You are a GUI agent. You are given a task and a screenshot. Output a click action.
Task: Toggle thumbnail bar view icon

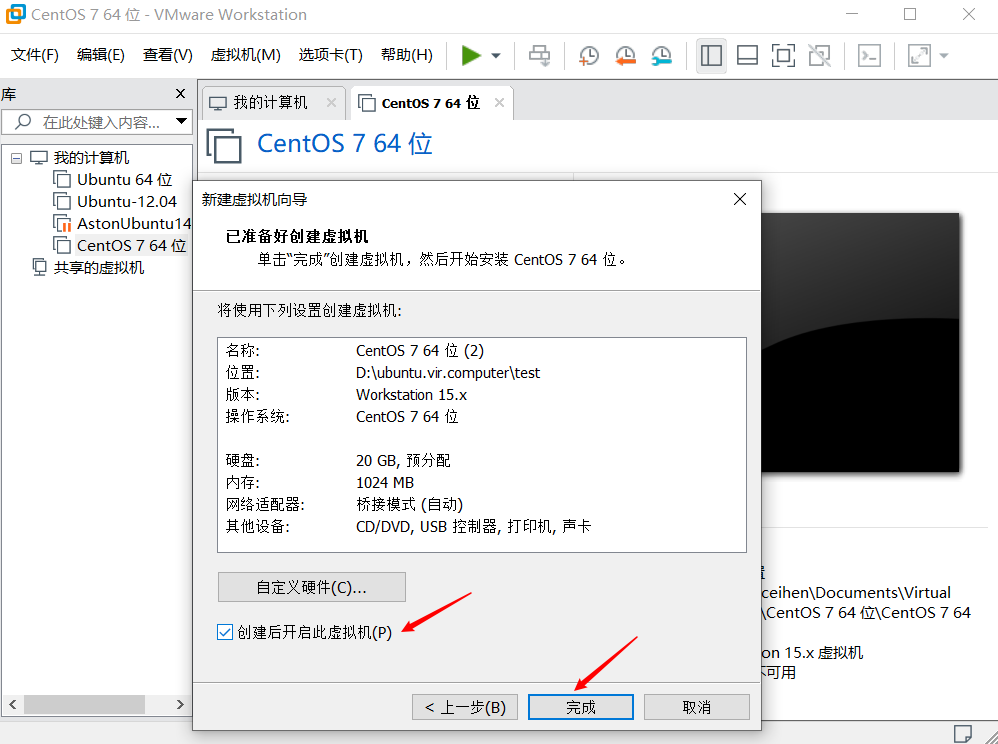(x=747, y=55)
